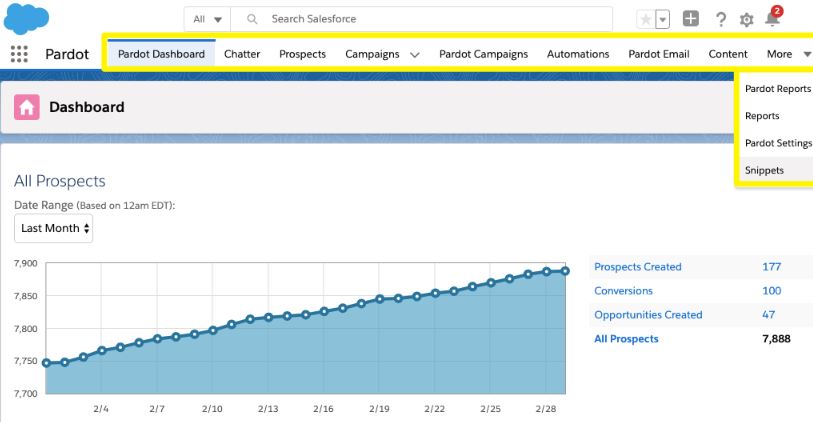The width and height of the screenshot is (813, 422).
Task: Open the All search scope dropdown
Action: click(x=207, y=19)
